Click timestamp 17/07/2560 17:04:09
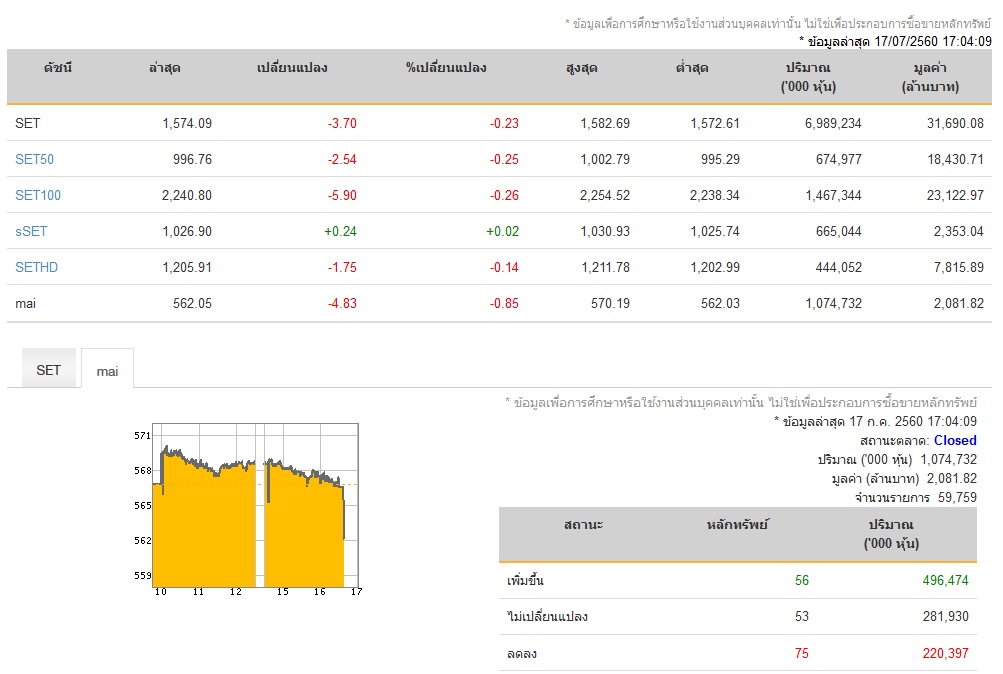 [933, 42]
